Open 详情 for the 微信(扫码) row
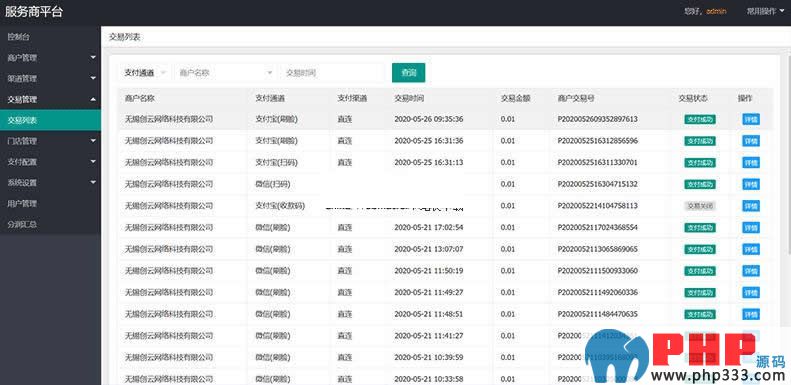Viewport: 791px width, 385px height. point(751,184)
